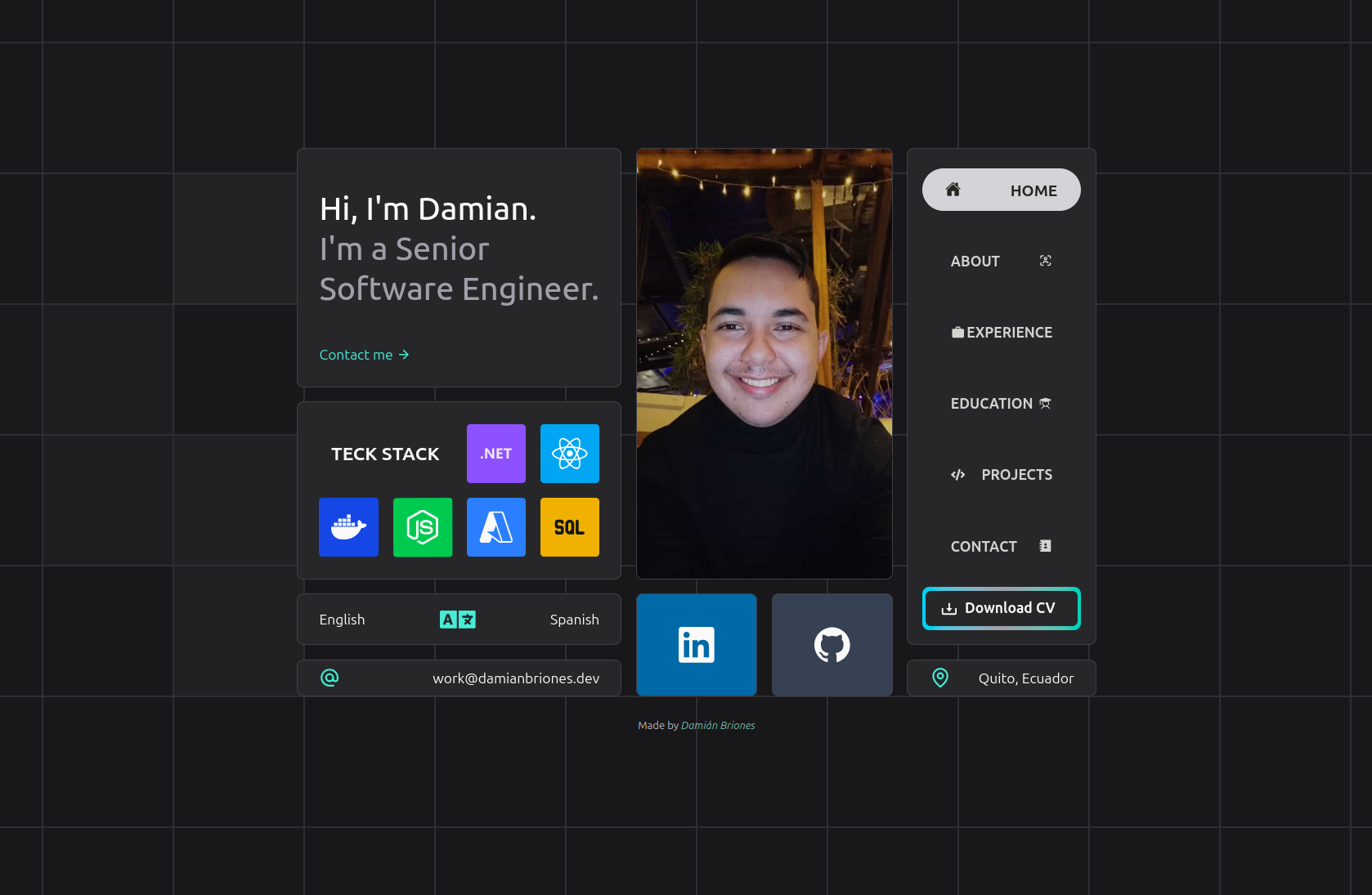Toggle the language translate switch icon
Screen dimensions: 1372x895
coord(458,620)
